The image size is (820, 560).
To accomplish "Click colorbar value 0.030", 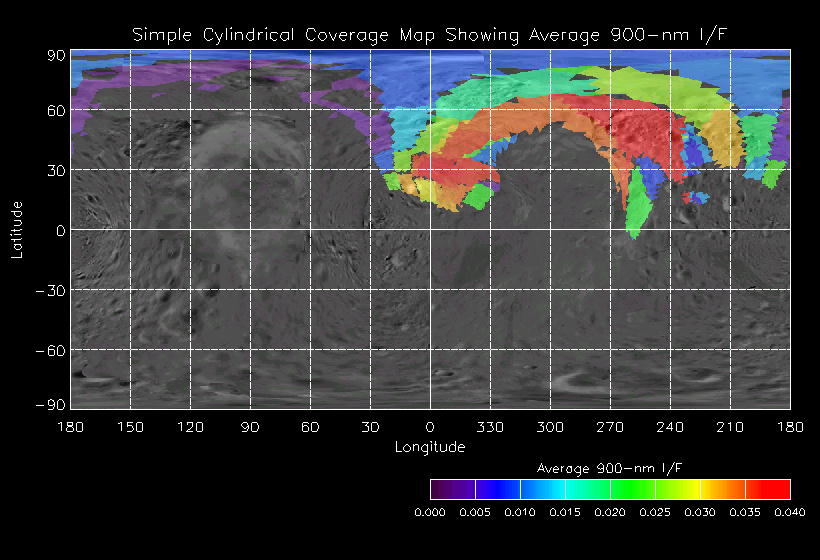I will pyautogui.click(x=700, y=512).
